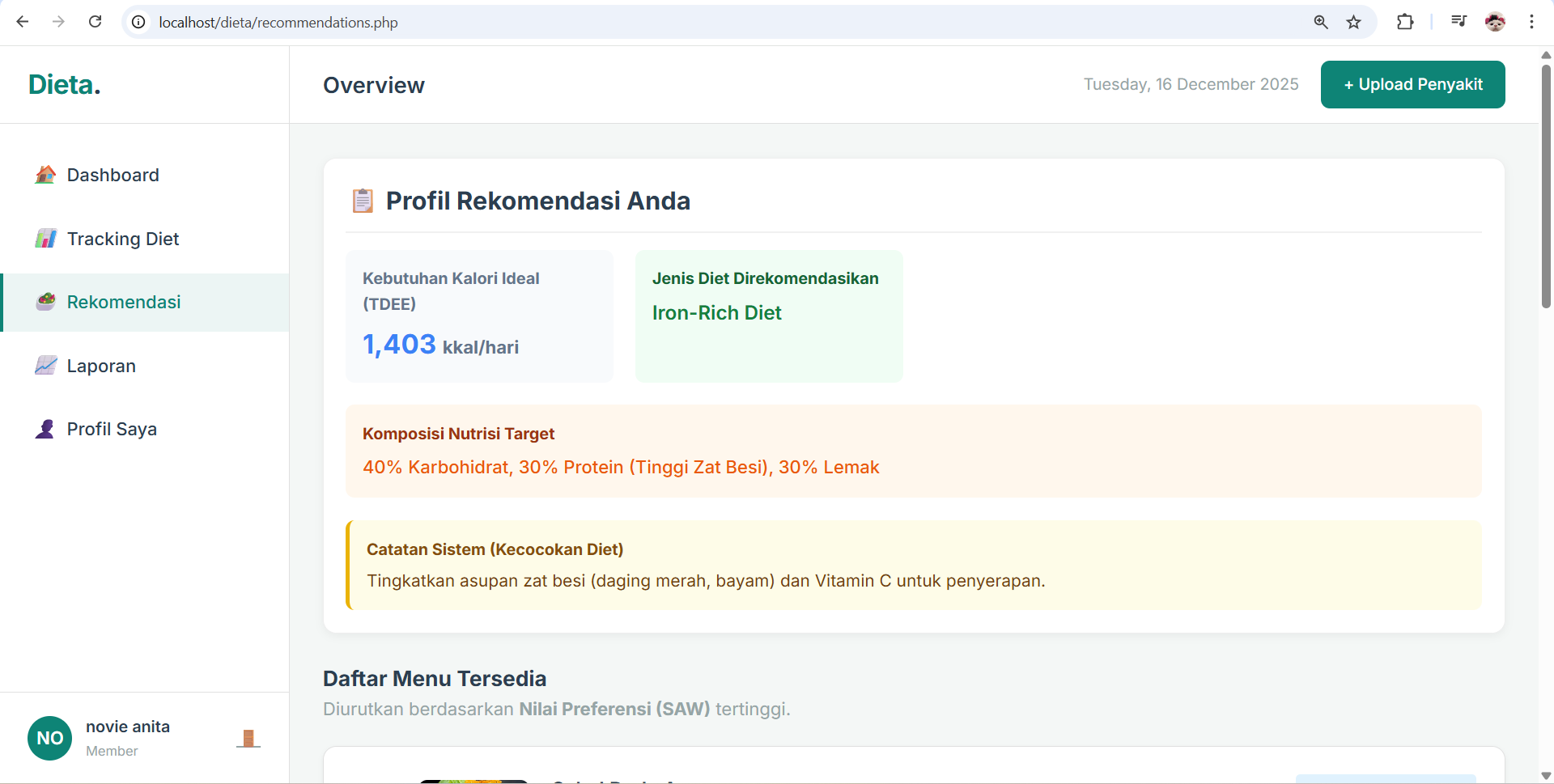Screen dimensions: 1554x784
Task: Reload the current page
Action: (x=96, y=22)
